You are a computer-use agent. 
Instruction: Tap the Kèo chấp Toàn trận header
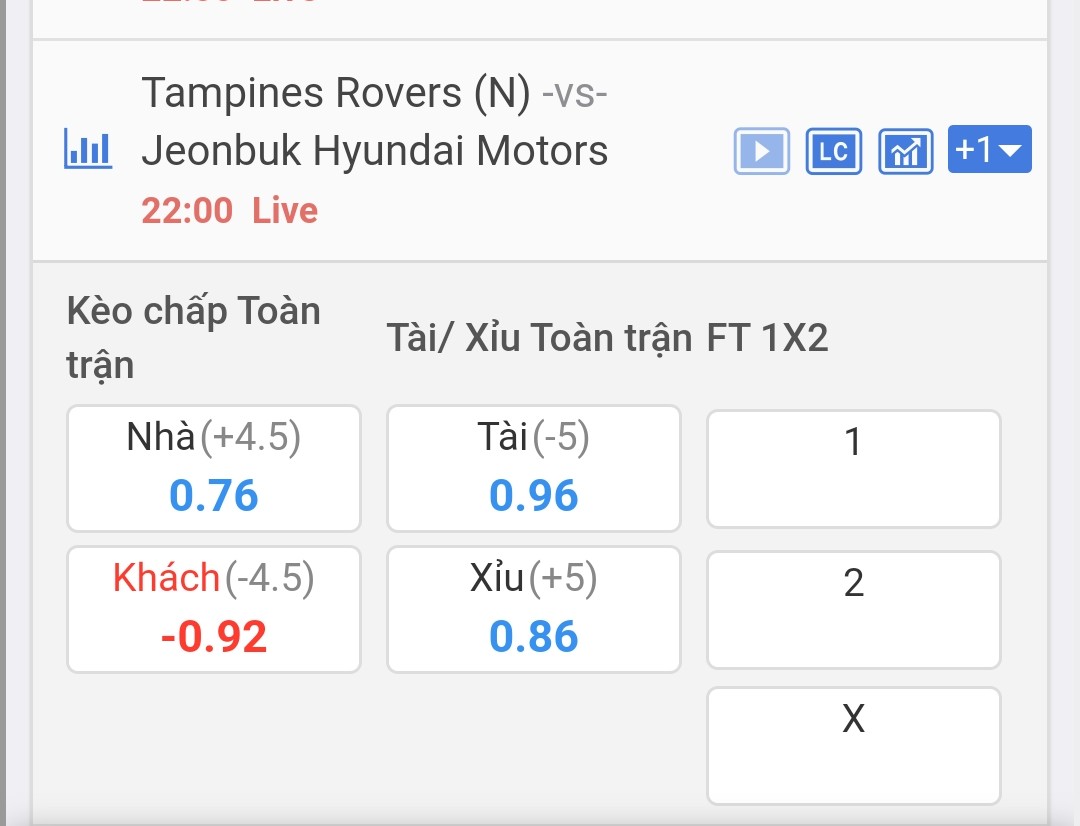pyautogui.click(x=193, y=338)
